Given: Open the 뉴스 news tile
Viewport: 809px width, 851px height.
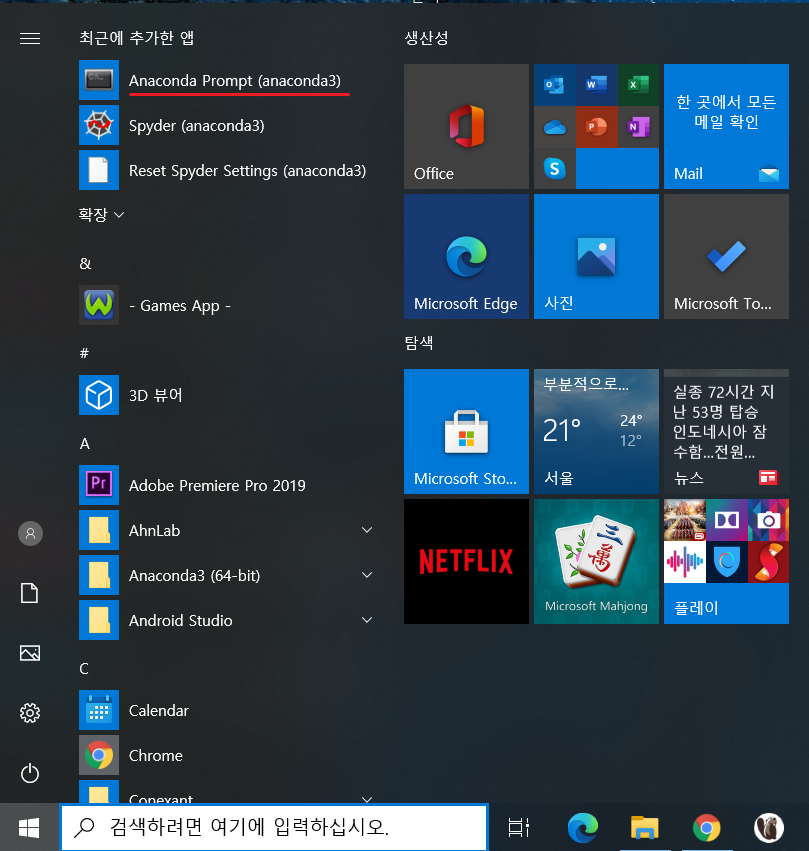Looking at the screenshot, I should tap(726, 431).
